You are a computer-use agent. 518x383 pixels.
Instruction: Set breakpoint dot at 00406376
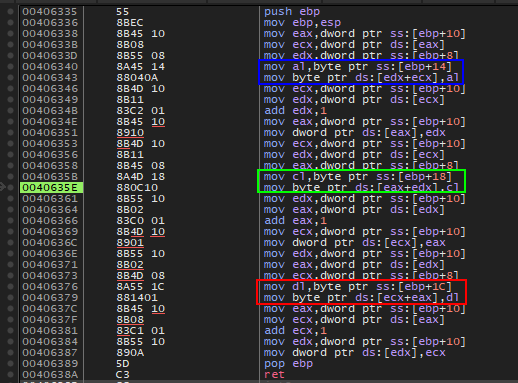pos(10,287)
